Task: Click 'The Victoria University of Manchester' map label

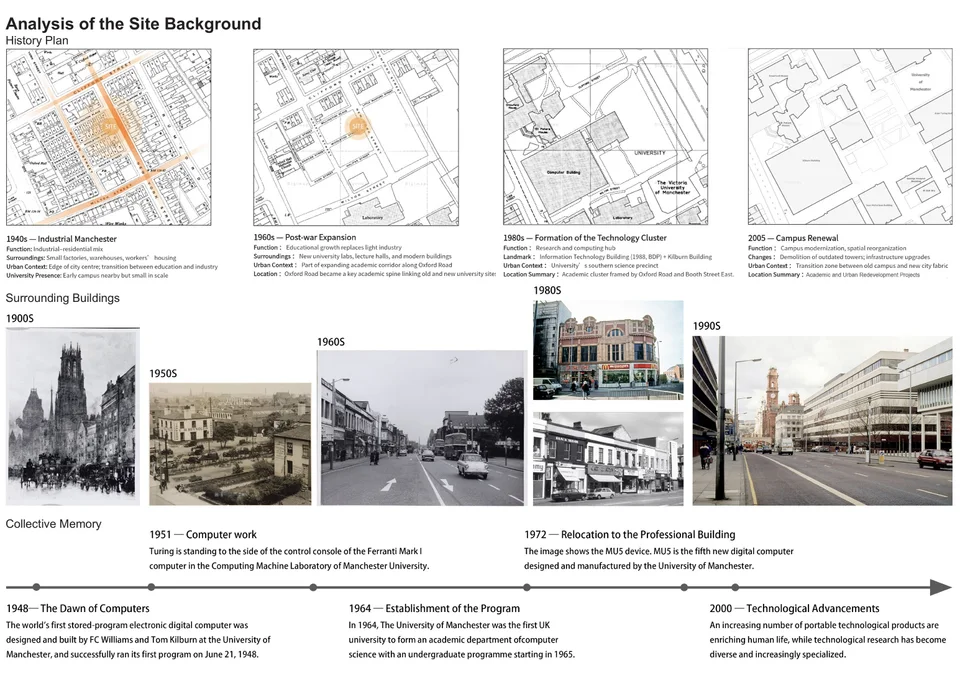Action: 672,187
